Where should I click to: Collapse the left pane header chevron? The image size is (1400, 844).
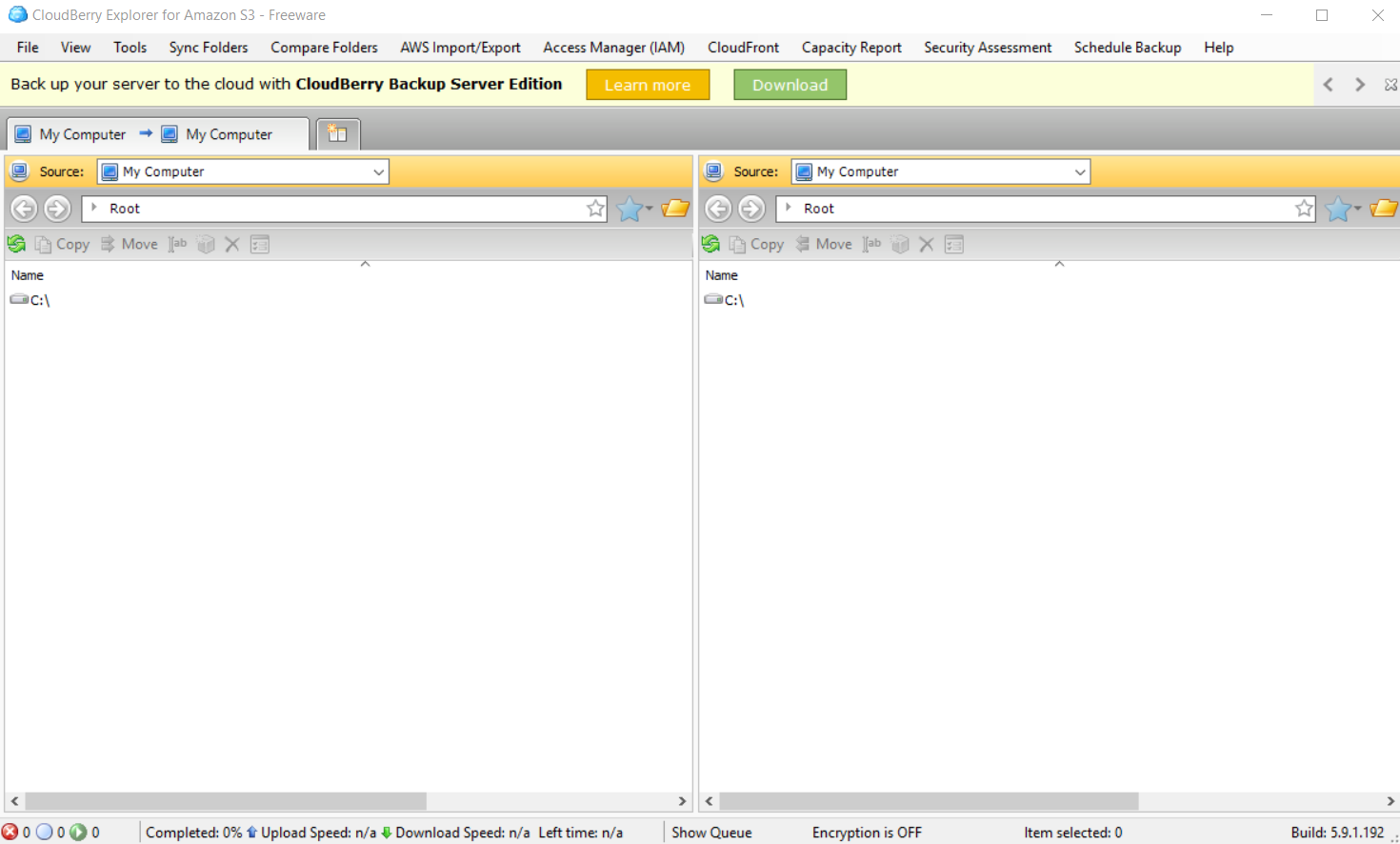tap(365, 264)
